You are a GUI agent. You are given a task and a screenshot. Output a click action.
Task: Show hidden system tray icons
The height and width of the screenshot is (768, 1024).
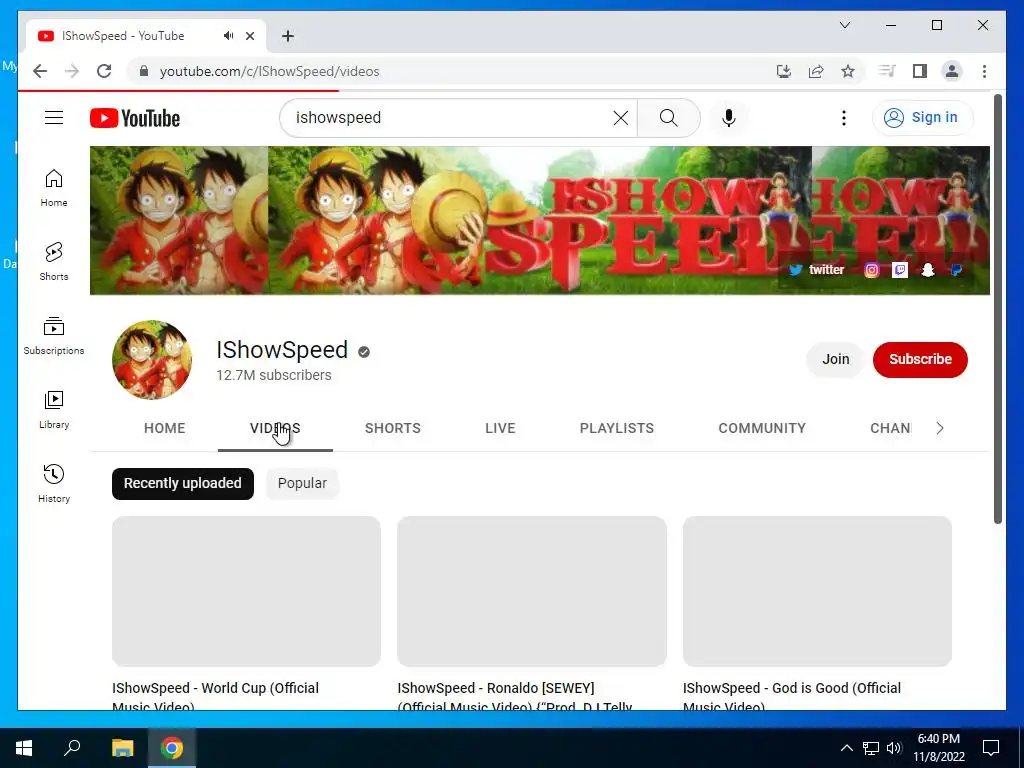[846, 748]
